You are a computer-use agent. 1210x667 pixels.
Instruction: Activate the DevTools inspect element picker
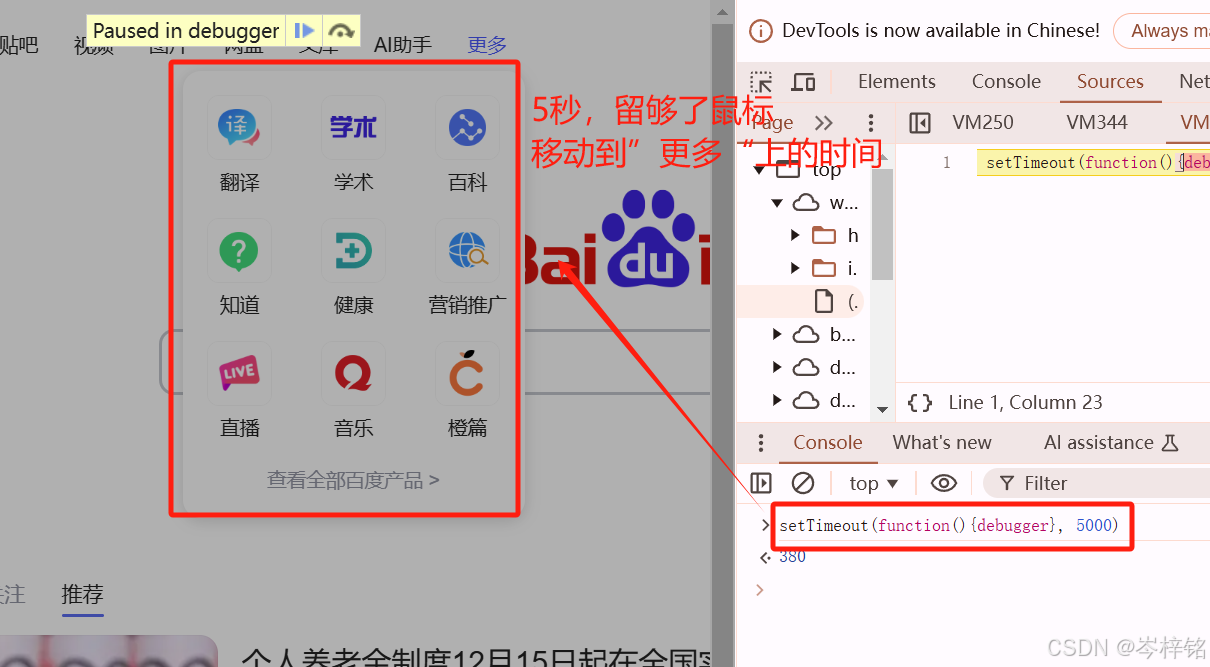tap(762, 82)
